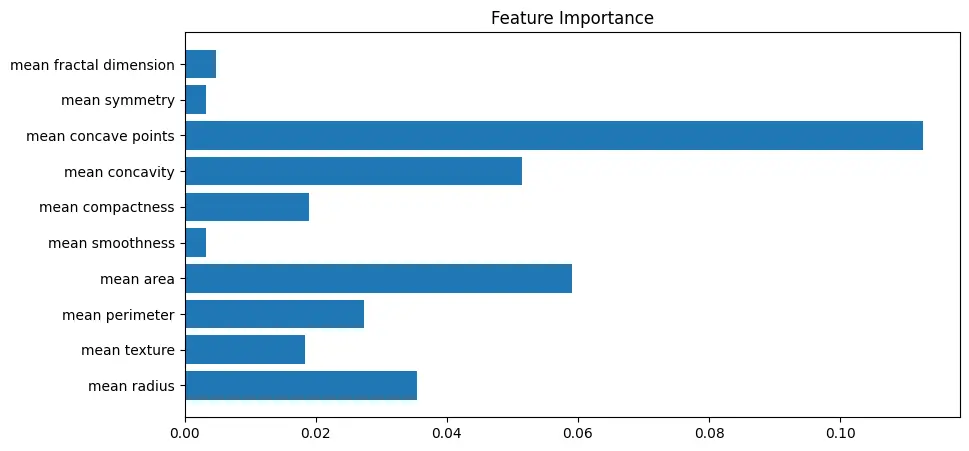969x451 pixels.
Task: Select the mean compactness bar
Action: point(247,207)
